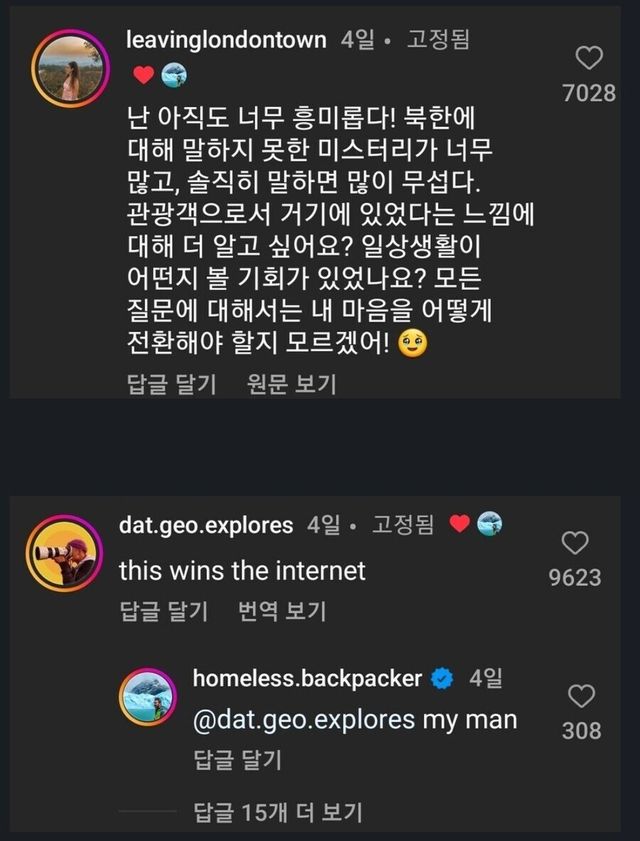This screenshot has height=841, width=640.
Task: Tap 답글 달기 under 'this wins the internet'
Action: coord(163,611)
